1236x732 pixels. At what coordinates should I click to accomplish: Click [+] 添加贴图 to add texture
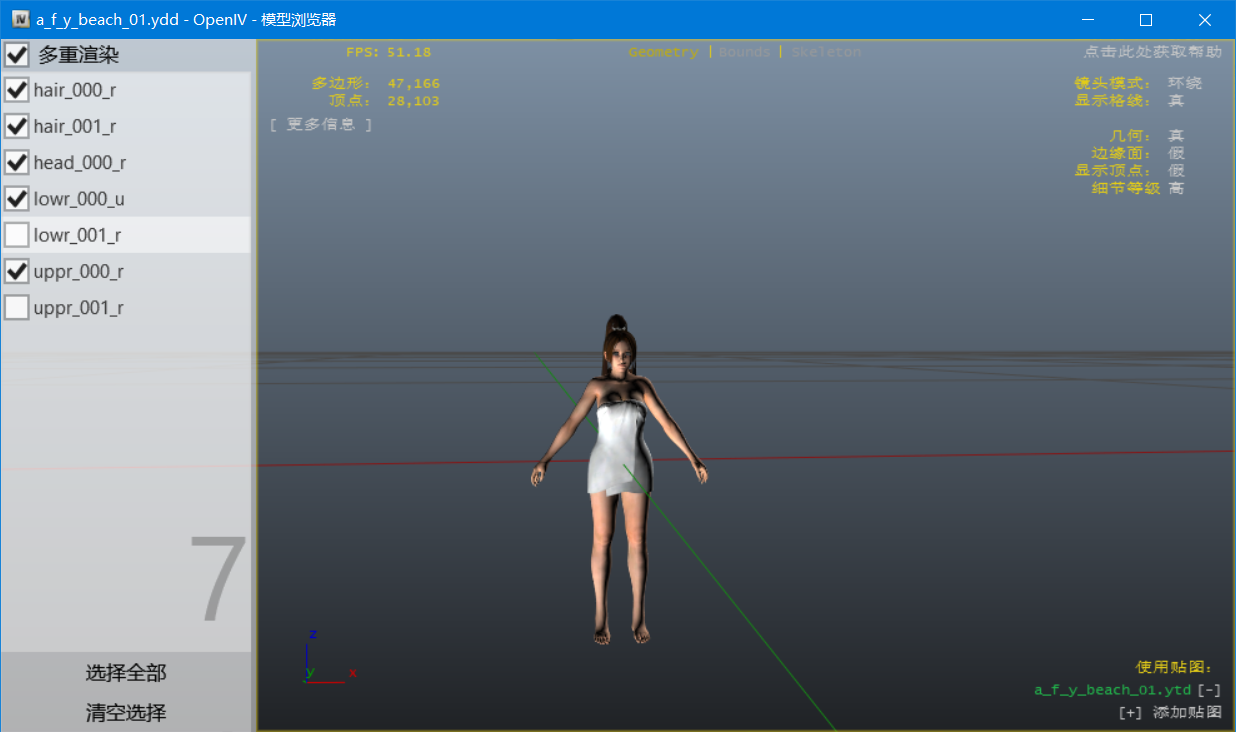pos(1170,713)
